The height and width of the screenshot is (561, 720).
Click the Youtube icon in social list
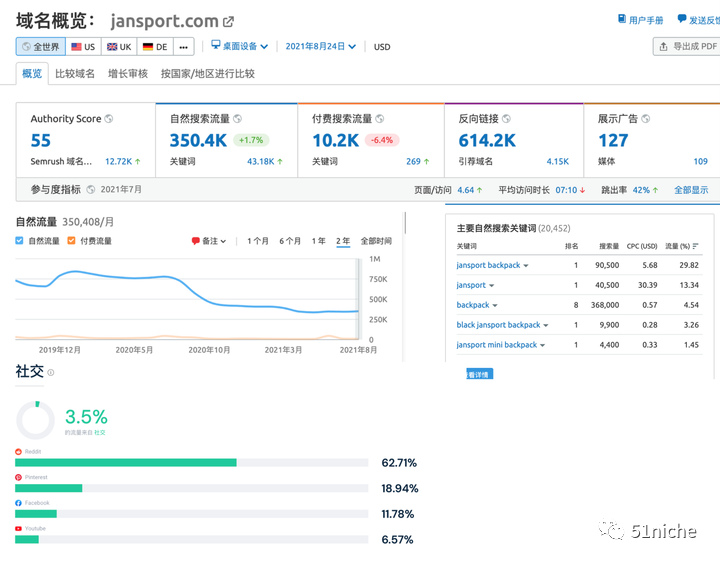18,529
